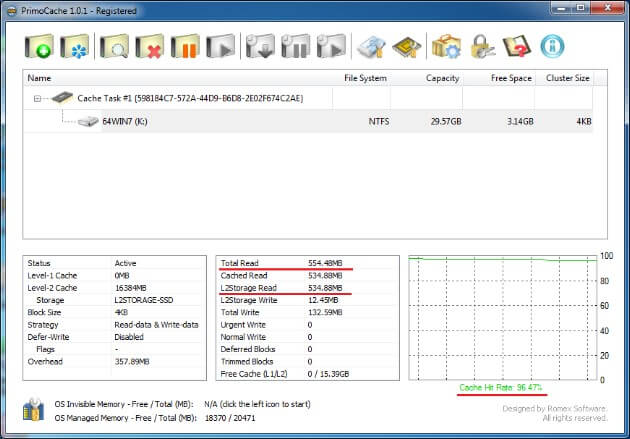The image size is (630, 439).
Task: Resume cache with gray play icon
Action: (x=221, y=46)
